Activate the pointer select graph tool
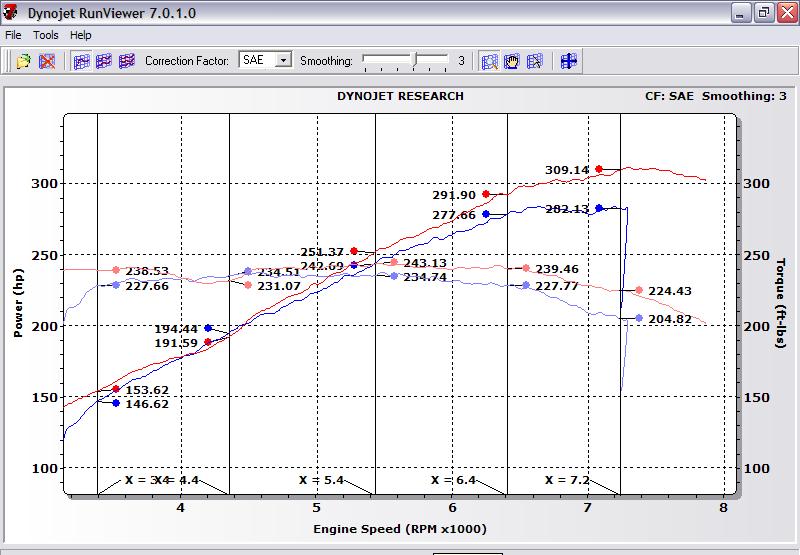 tap(534, 61)
